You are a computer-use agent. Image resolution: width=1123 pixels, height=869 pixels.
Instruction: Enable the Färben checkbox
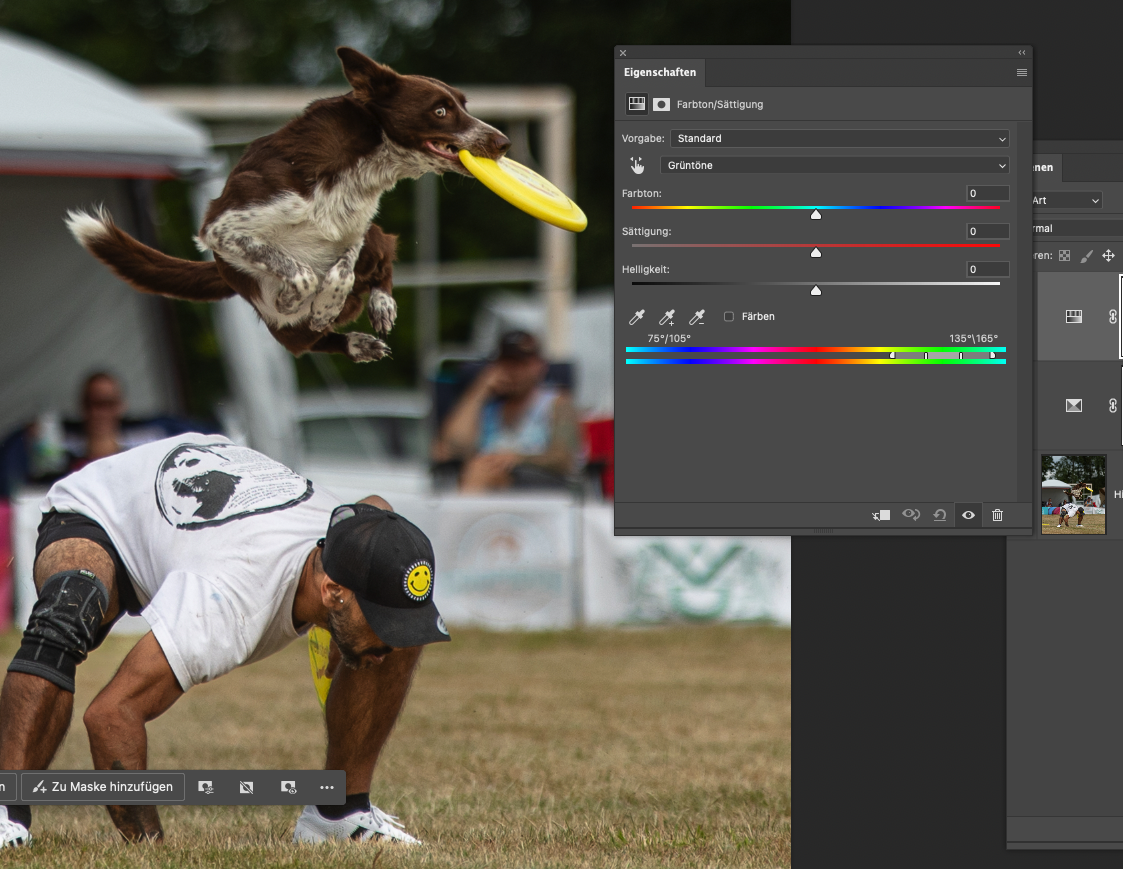click(729, 317)
